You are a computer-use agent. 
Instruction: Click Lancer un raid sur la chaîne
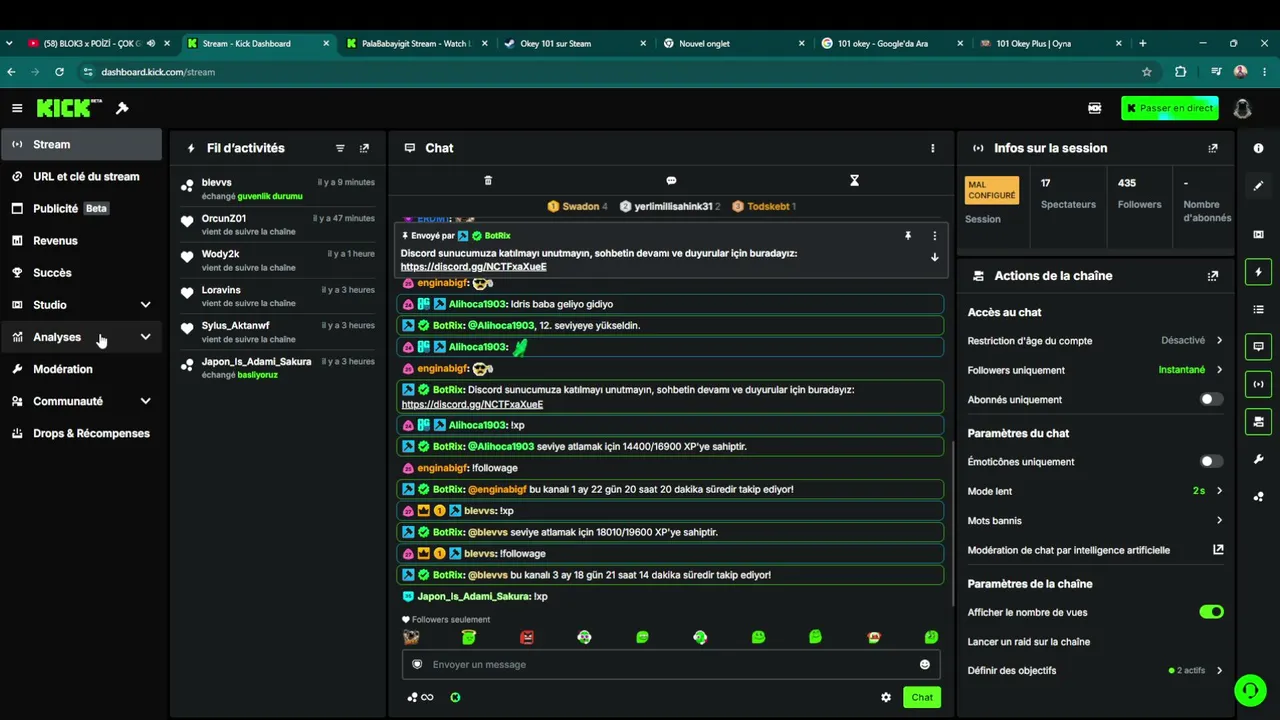(1029, 642)
